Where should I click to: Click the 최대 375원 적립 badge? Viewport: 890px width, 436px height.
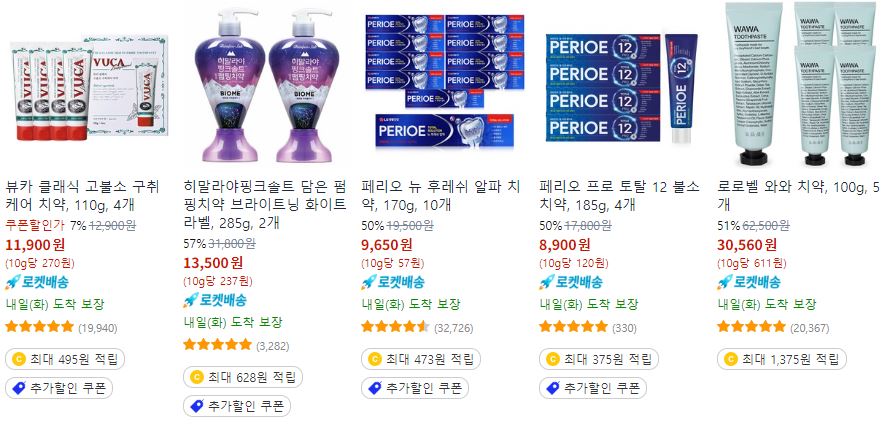pyautogui.click(x=599, y=359)
